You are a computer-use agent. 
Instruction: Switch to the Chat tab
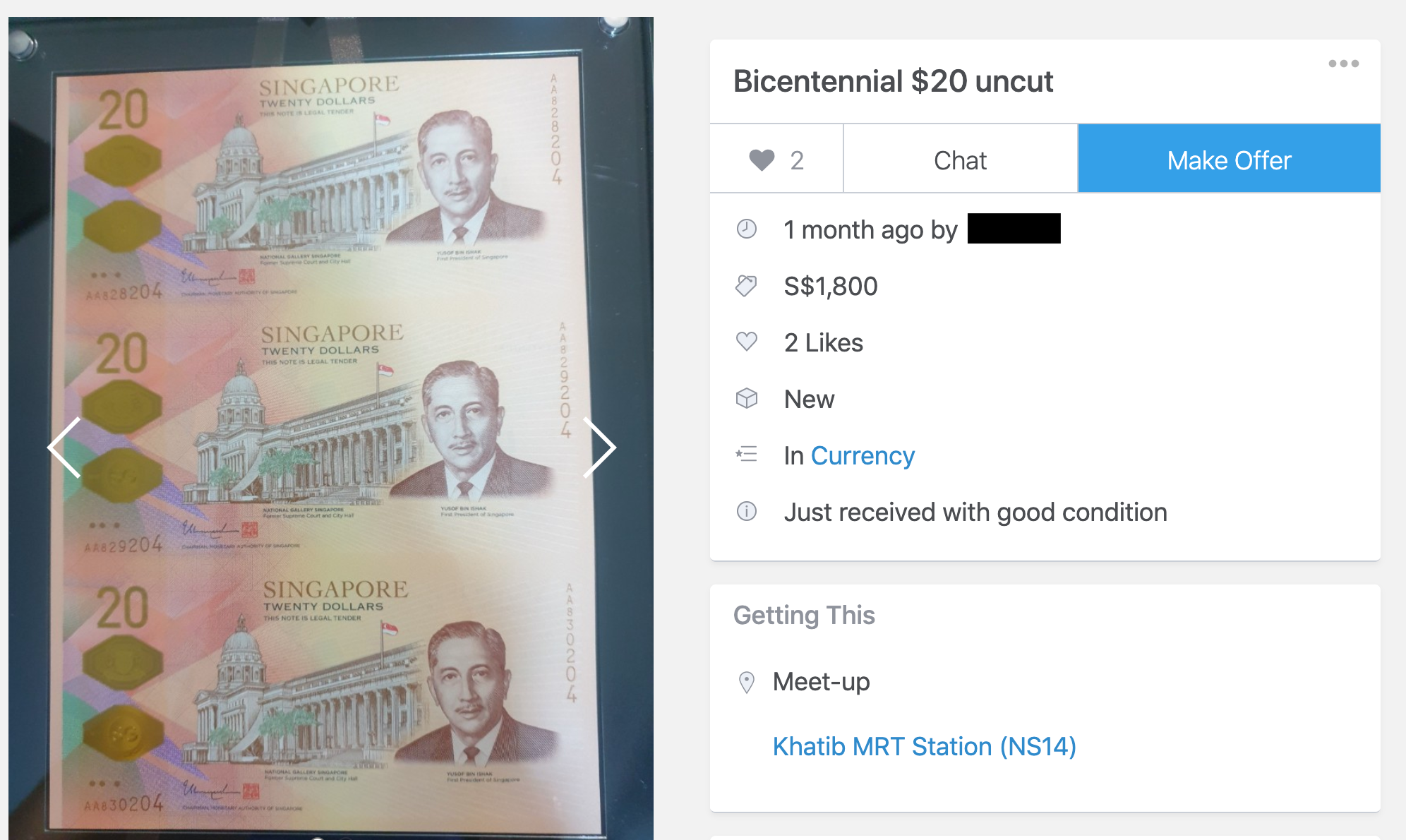[960, 160]
